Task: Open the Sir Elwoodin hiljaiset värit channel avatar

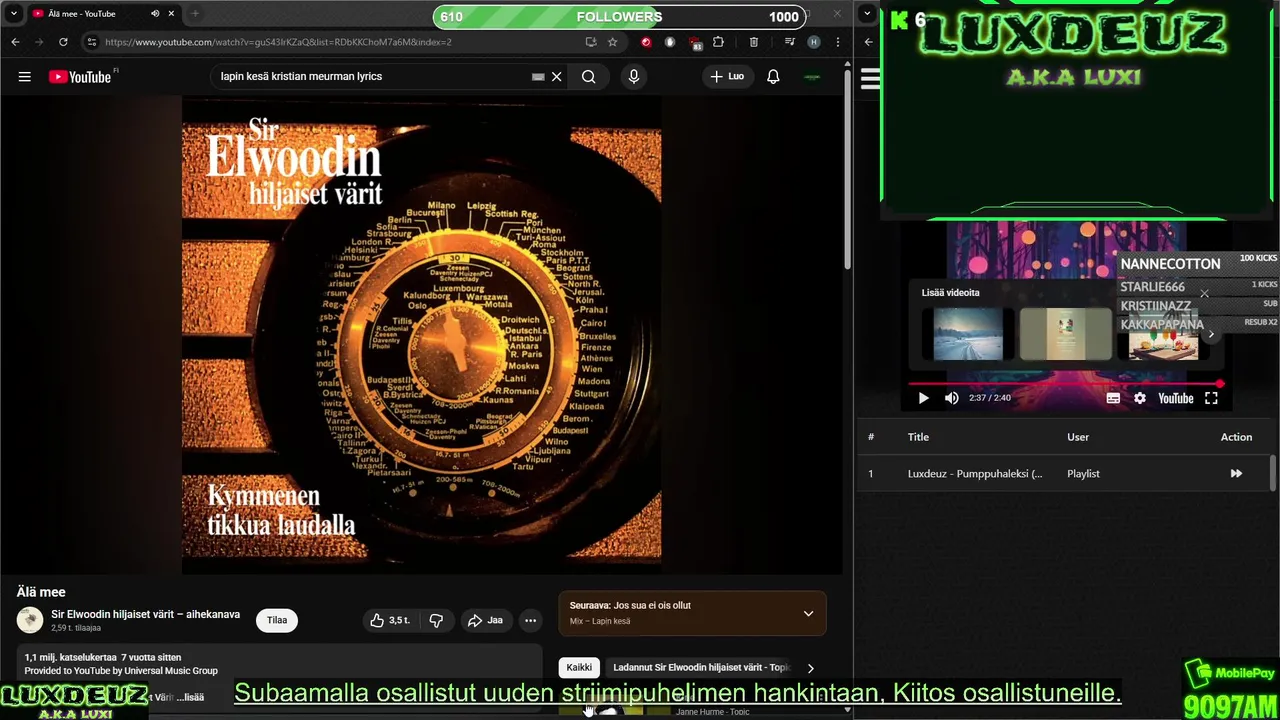Action: 30,620
